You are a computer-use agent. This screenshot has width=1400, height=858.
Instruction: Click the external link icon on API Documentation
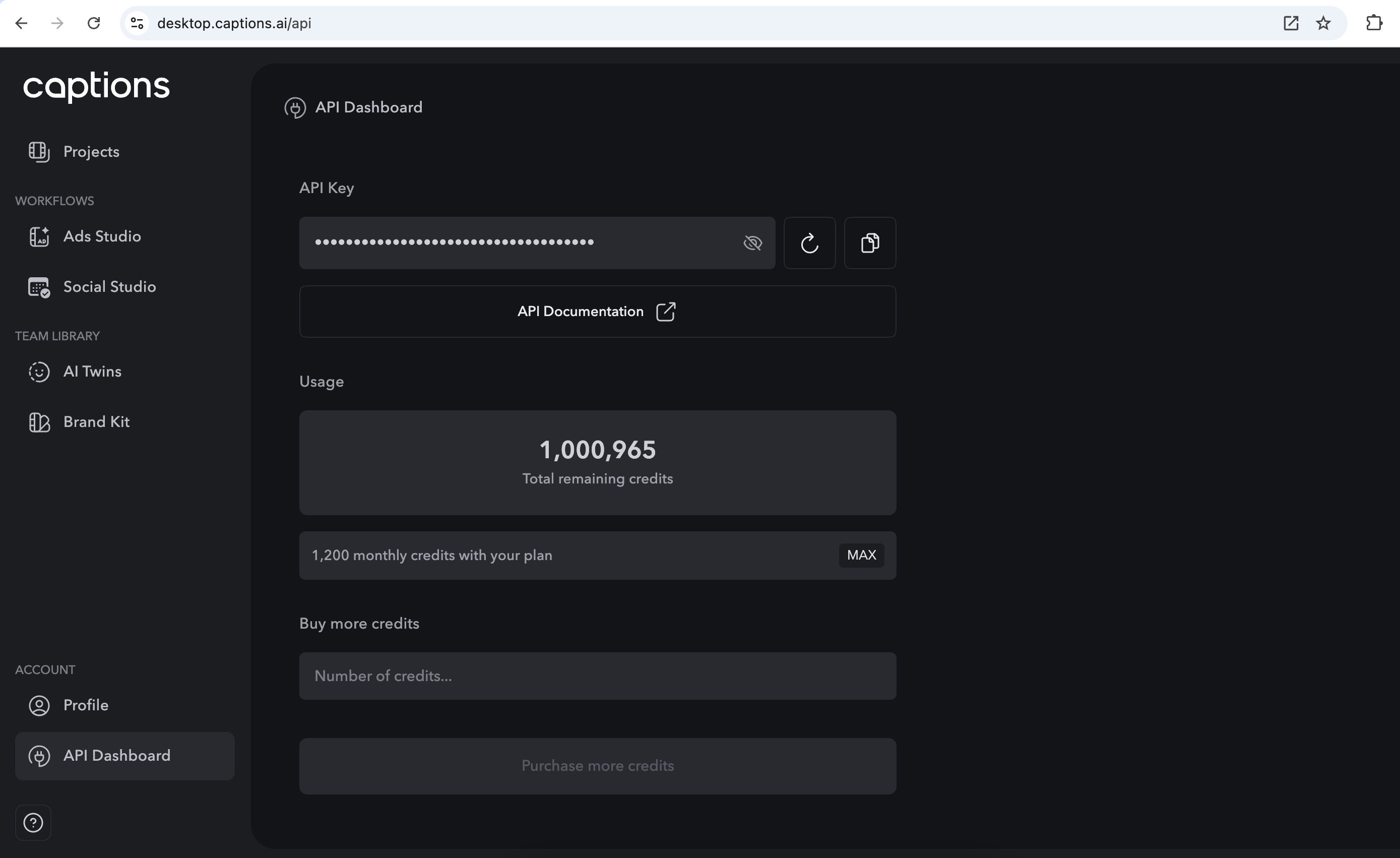(665, 312)
